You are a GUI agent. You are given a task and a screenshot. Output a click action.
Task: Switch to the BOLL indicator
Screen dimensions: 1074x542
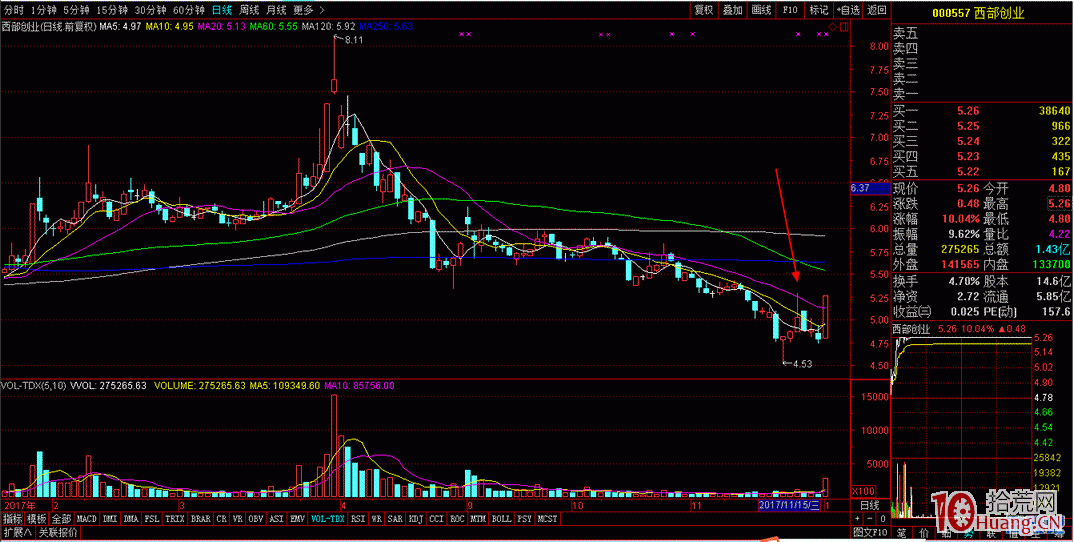click(501, 519)
